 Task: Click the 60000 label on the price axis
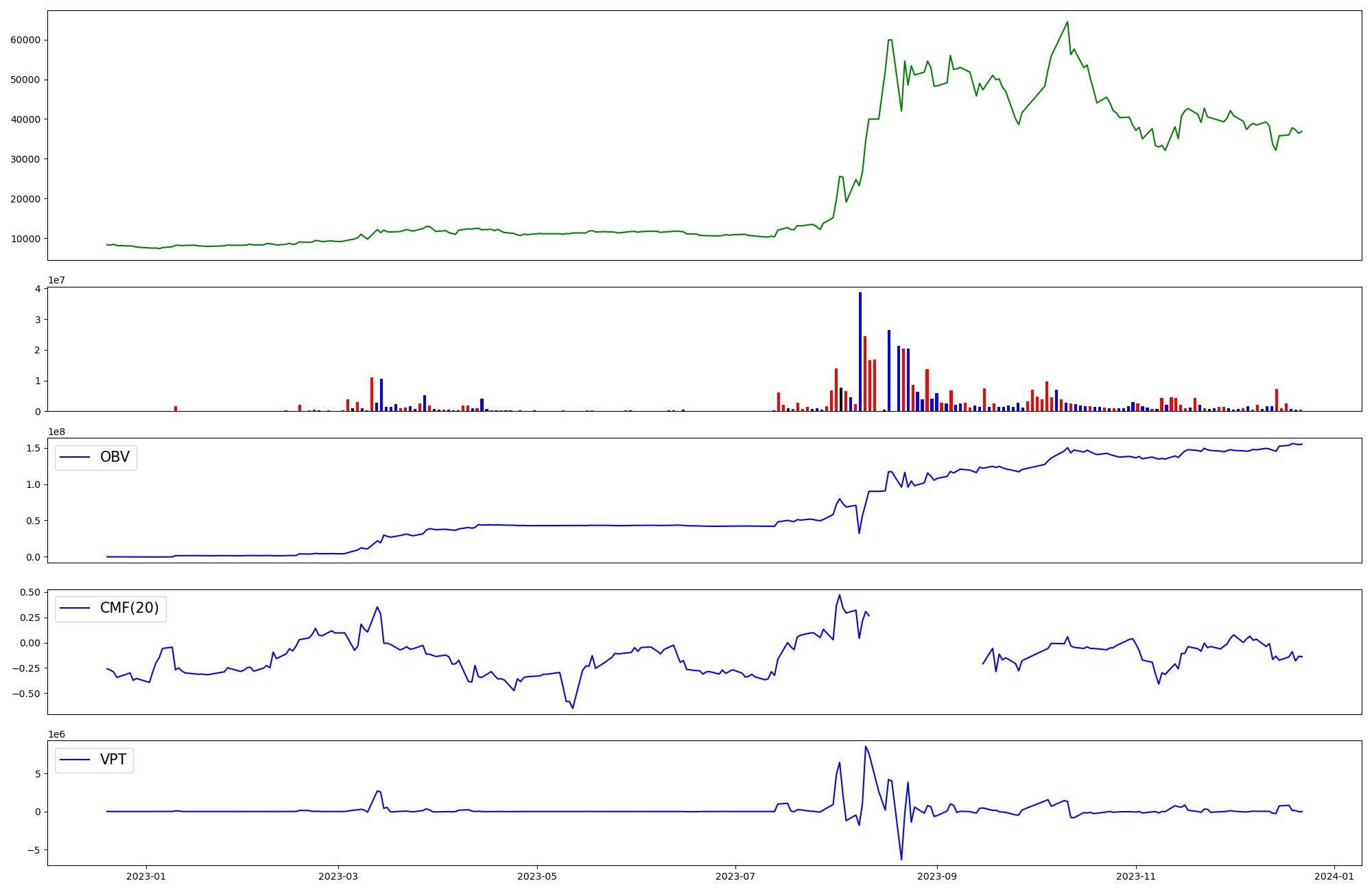click(x=25, y=40)
